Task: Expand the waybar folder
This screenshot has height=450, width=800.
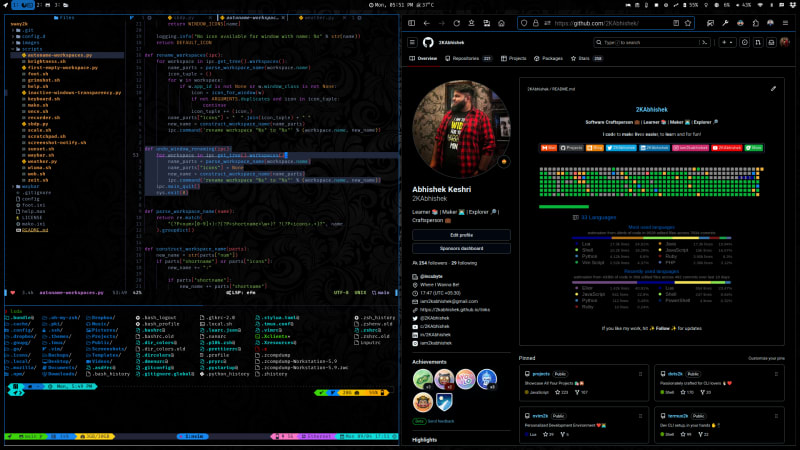Action: pos(26,186)
